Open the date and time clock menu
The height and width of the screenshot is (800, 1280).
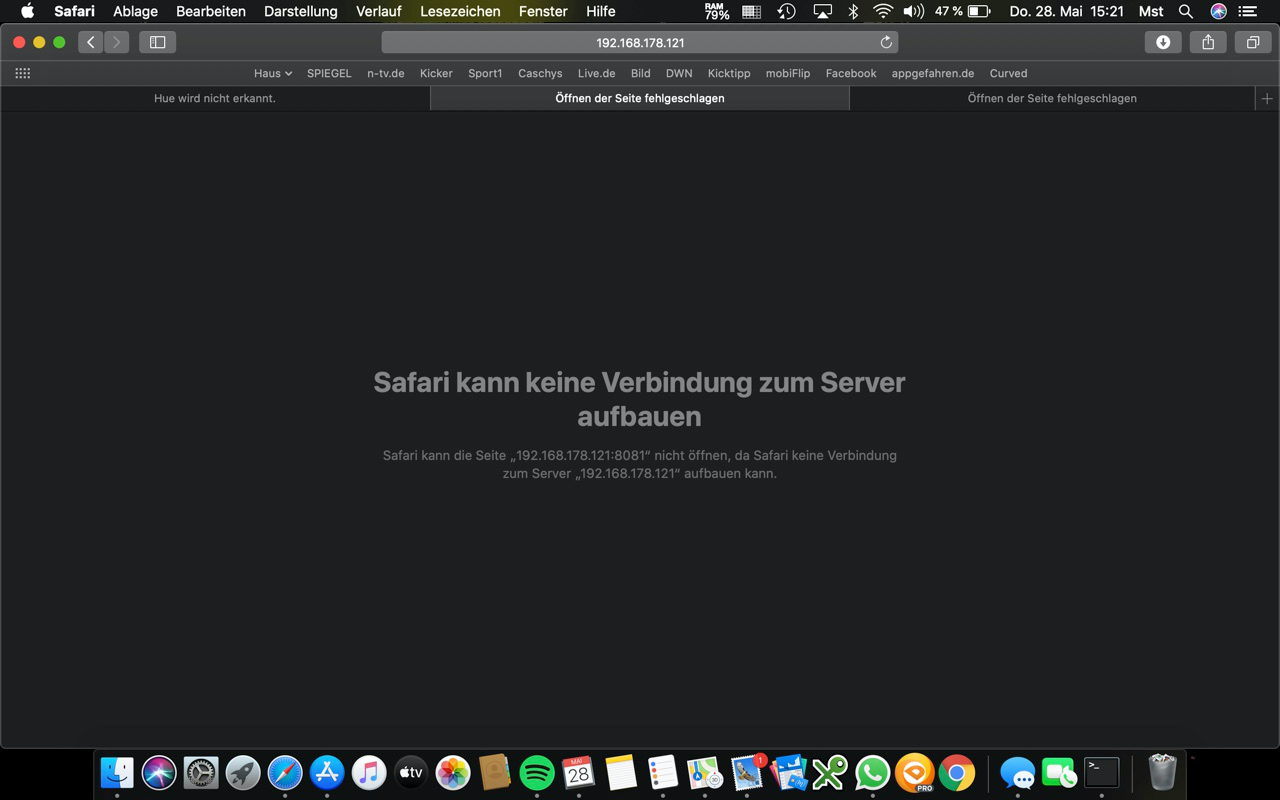pyautogui.click(x=1067, y=11)
